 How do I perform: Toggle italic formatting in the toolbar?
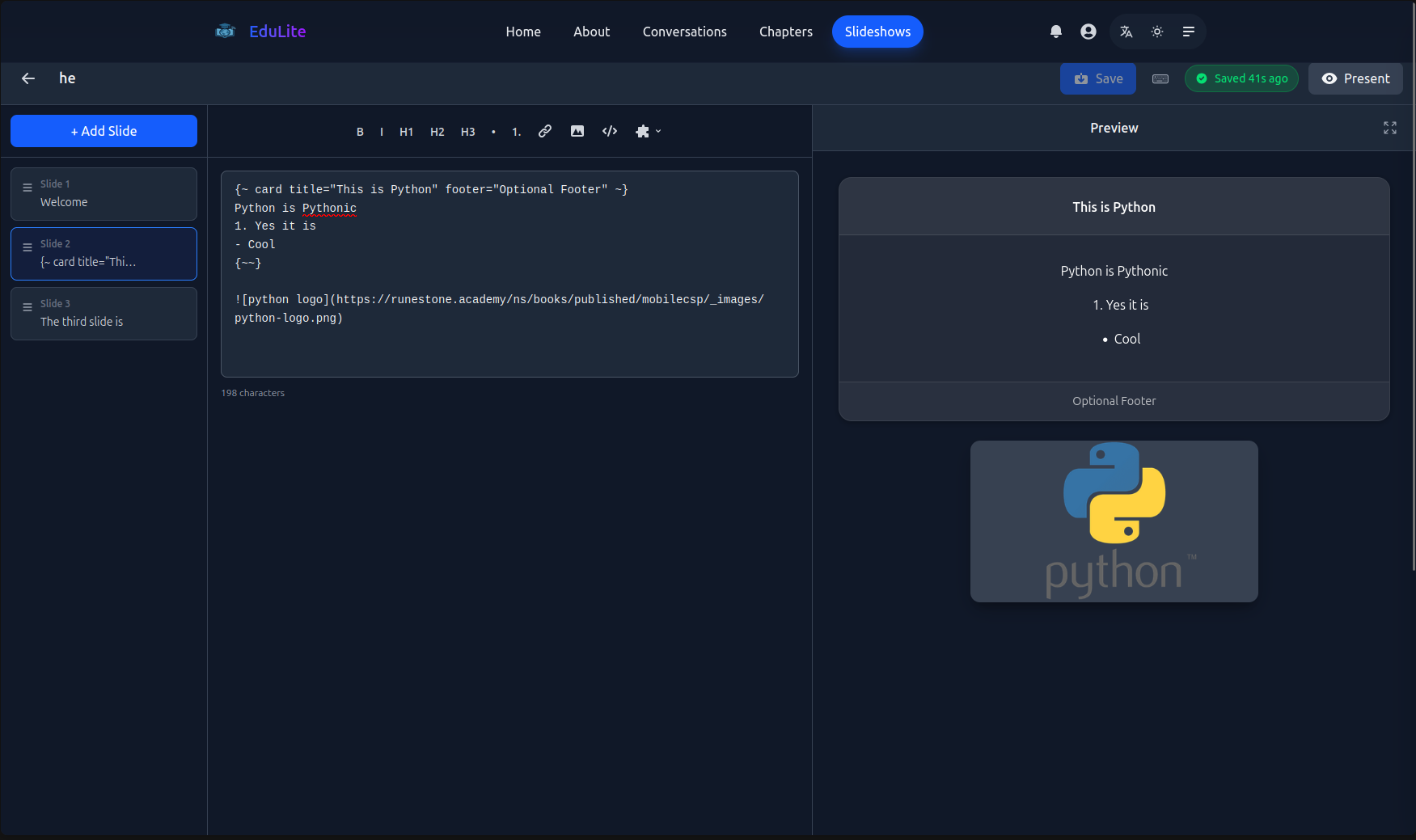pyautogui.click(x=382, y=132)
